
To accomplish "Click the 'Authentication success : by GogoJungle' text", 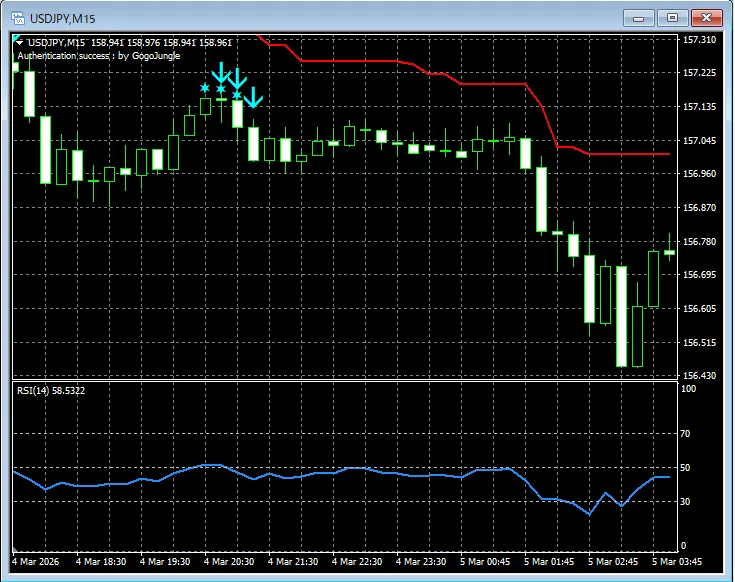I will click(99, 56).
